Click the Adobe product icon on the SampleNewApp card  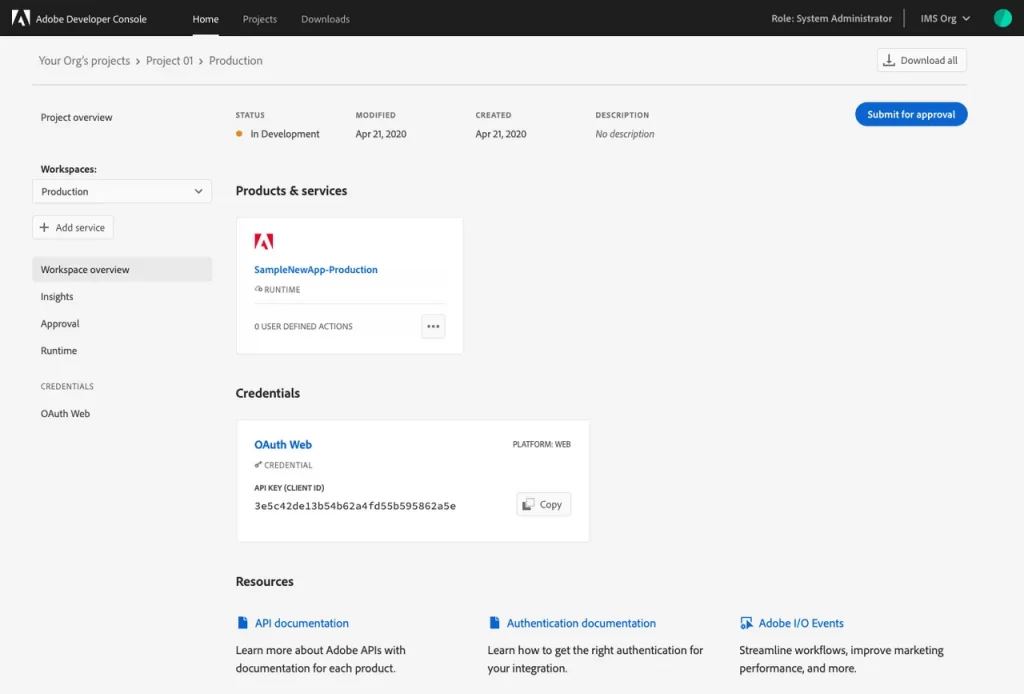coord(264,240)
